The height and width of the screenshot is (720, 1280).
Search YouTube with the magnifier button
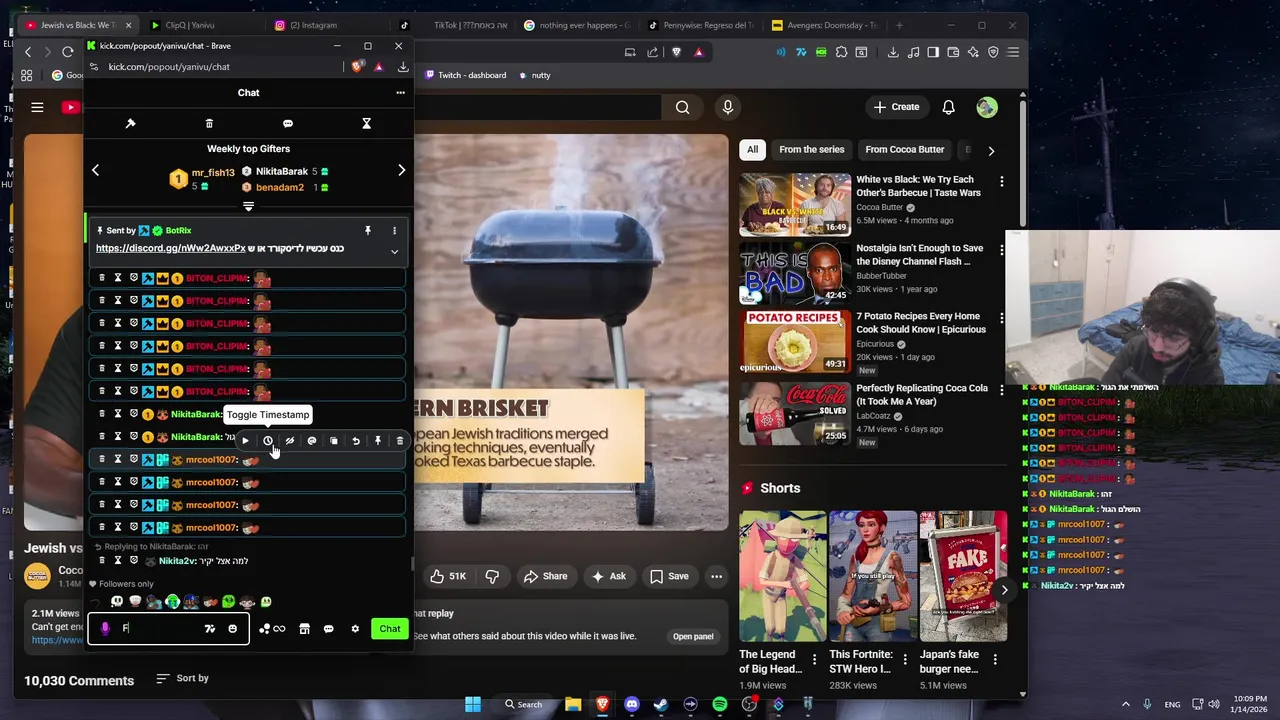pyautogui.click(x=682, y=107)
